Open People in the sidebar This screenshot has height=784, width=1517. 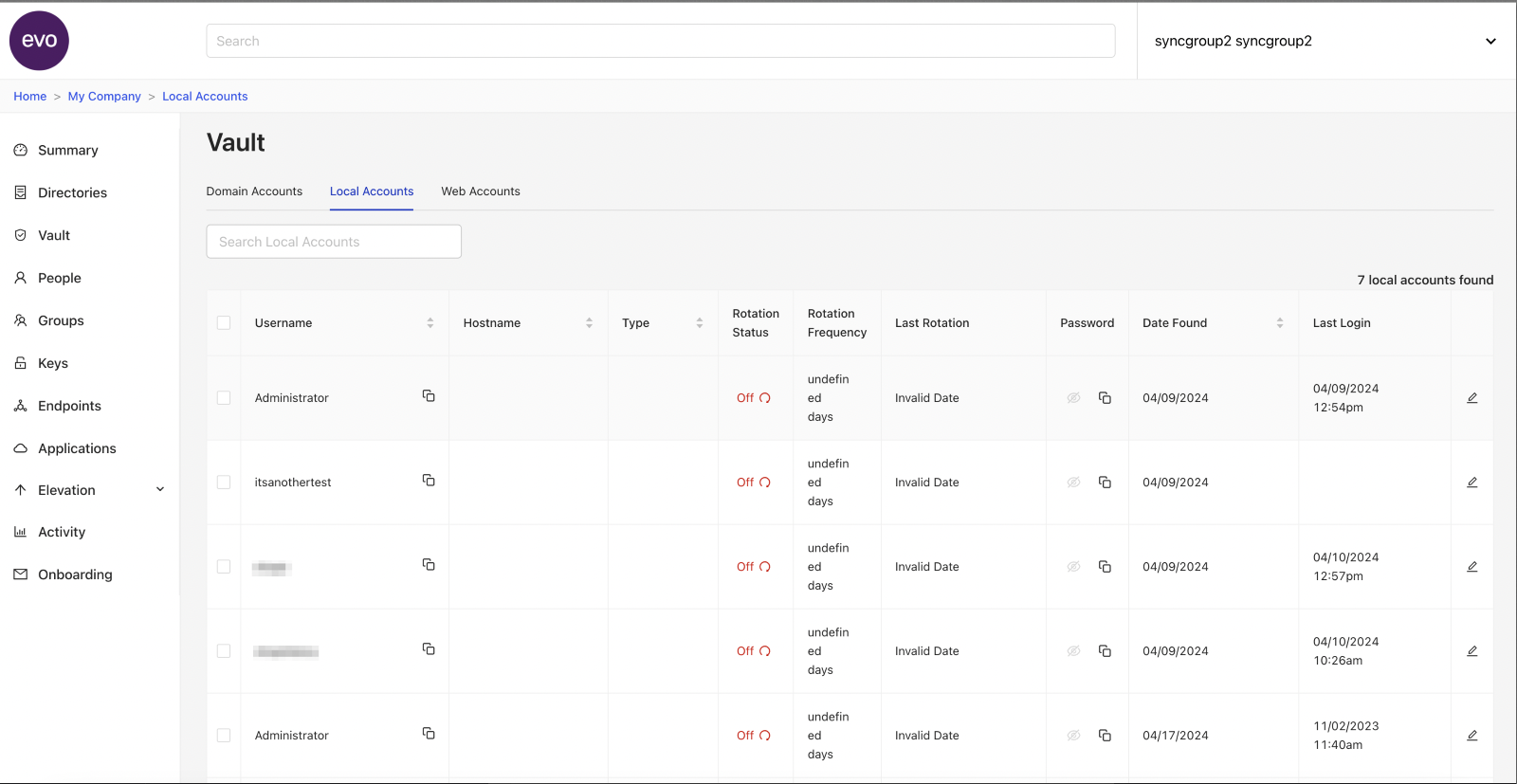pyautogui.click(x=60, y=278)
